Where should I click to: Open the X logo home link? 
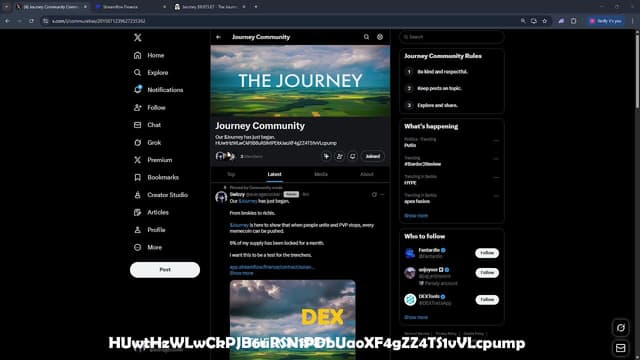(138, 38)
